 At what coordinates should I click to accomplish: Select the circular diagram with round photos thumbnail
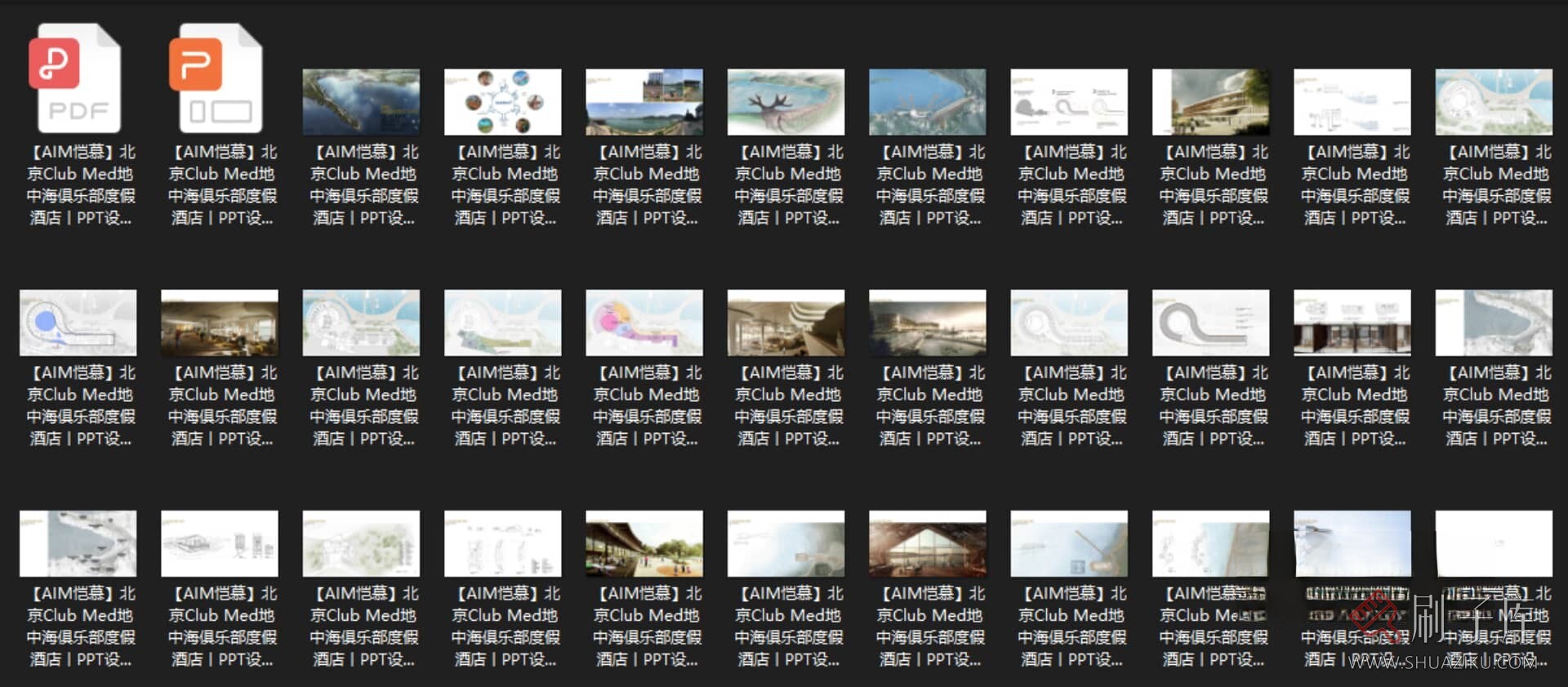(x=502, y=102)
